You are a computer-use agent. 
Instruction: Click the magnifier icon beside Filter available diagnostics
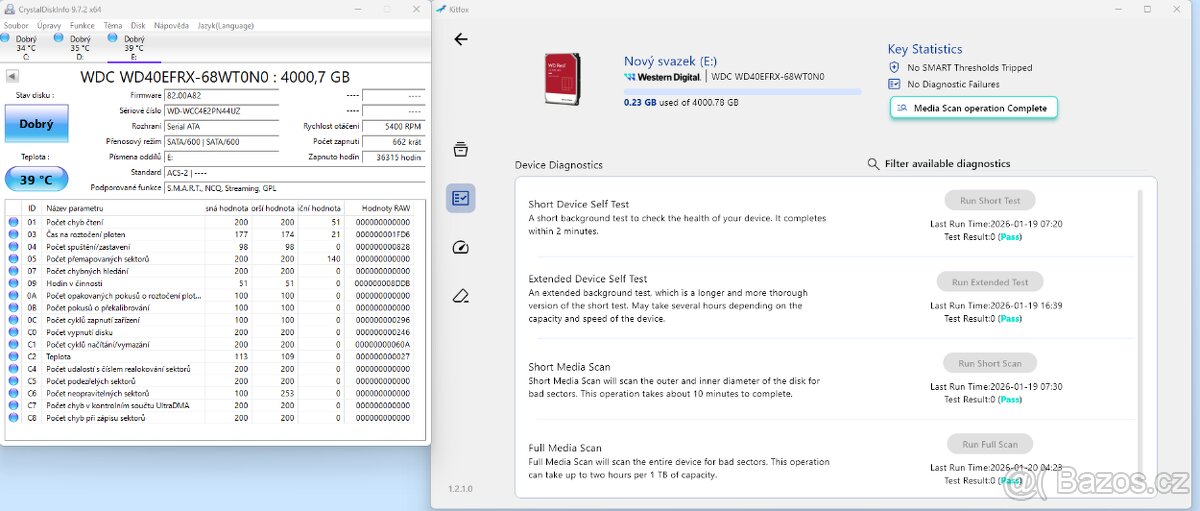(x=874, y=164)
